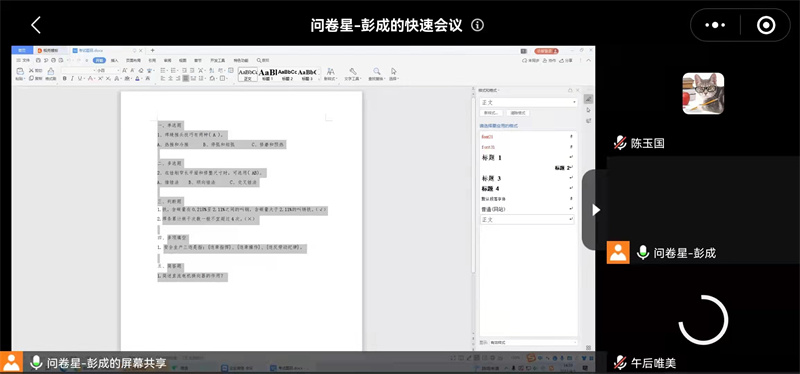Open the 显示 dropdown below the styles list
Screen dimensions: 800x374
tap(533, 342)
